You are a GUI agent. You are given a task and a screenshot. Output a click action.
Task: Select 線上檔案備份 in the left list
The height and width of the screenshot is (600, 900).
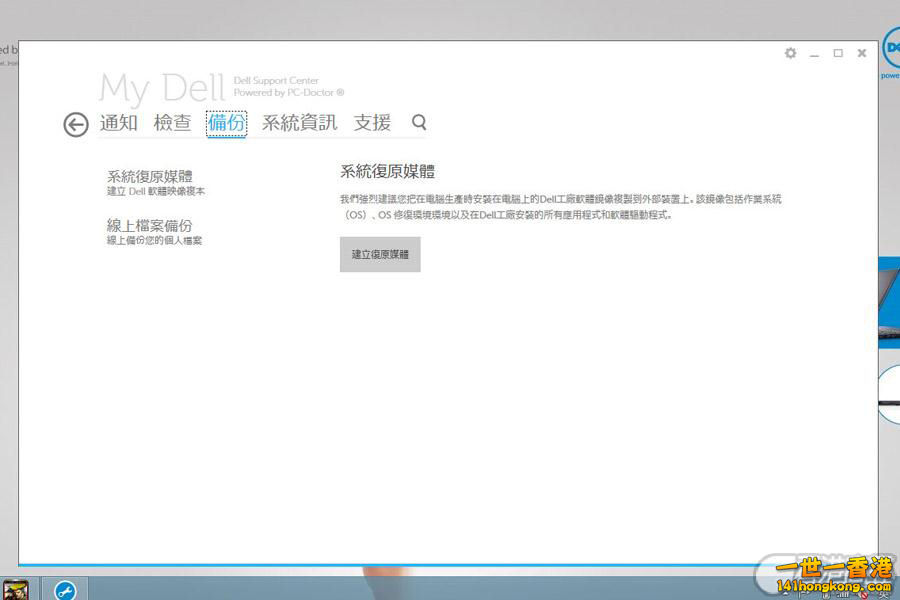click(x=150, y=226)
